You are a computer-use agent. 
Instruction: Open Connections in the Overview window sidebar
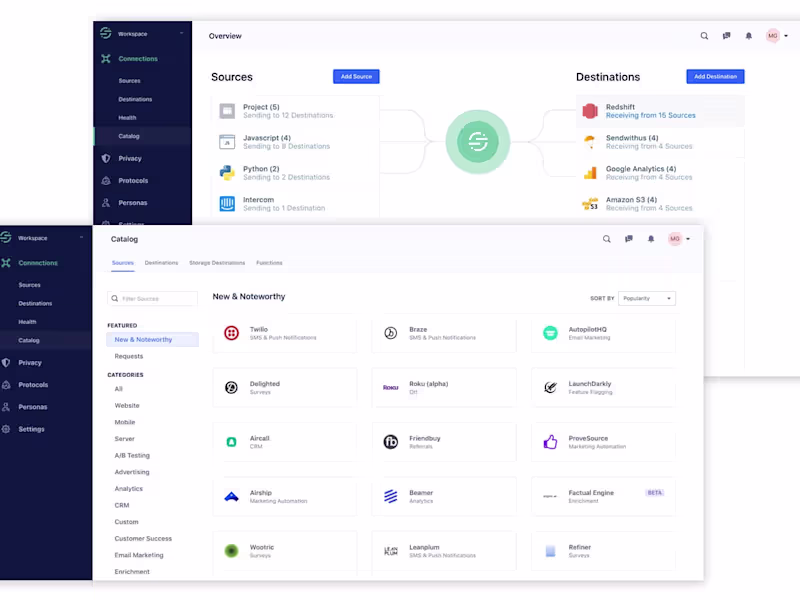coord(138,59)
